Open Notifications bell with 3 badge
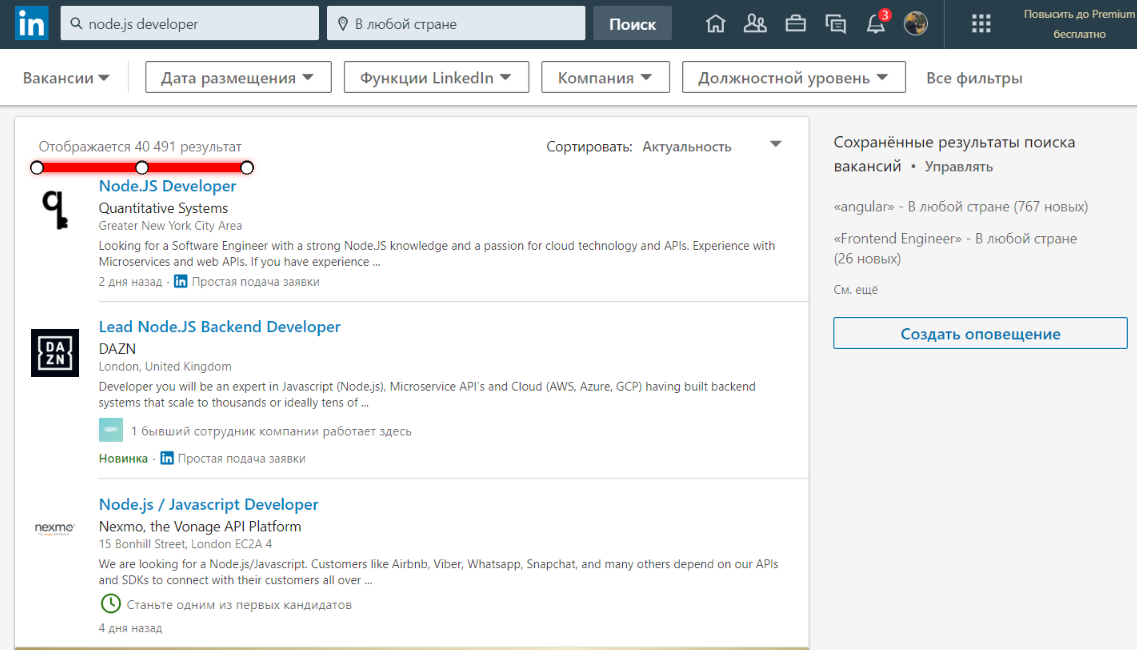This screenshot has height=650, width=1137. pyautogui.click(x=877, y=23)
